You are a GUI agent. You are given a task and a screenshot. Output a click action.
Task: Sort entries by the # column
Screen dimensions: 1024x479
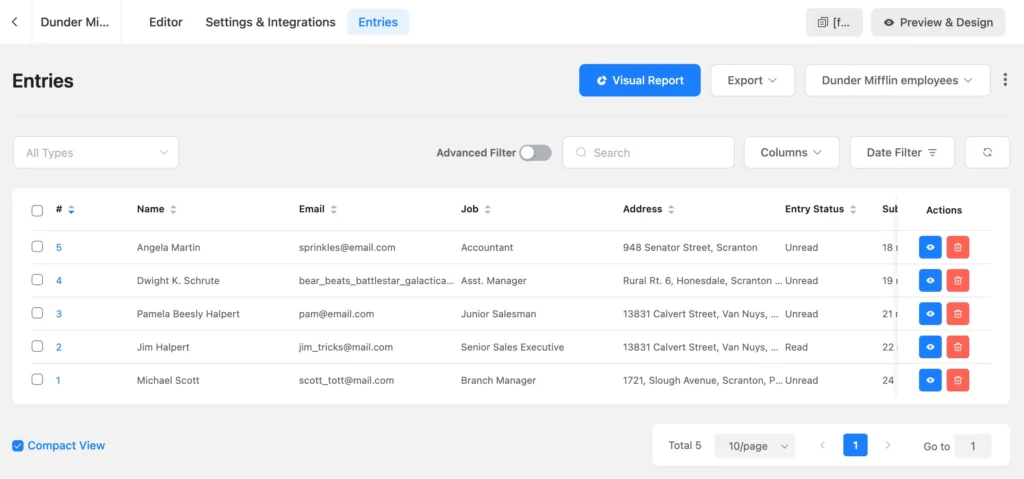(71, 210)
